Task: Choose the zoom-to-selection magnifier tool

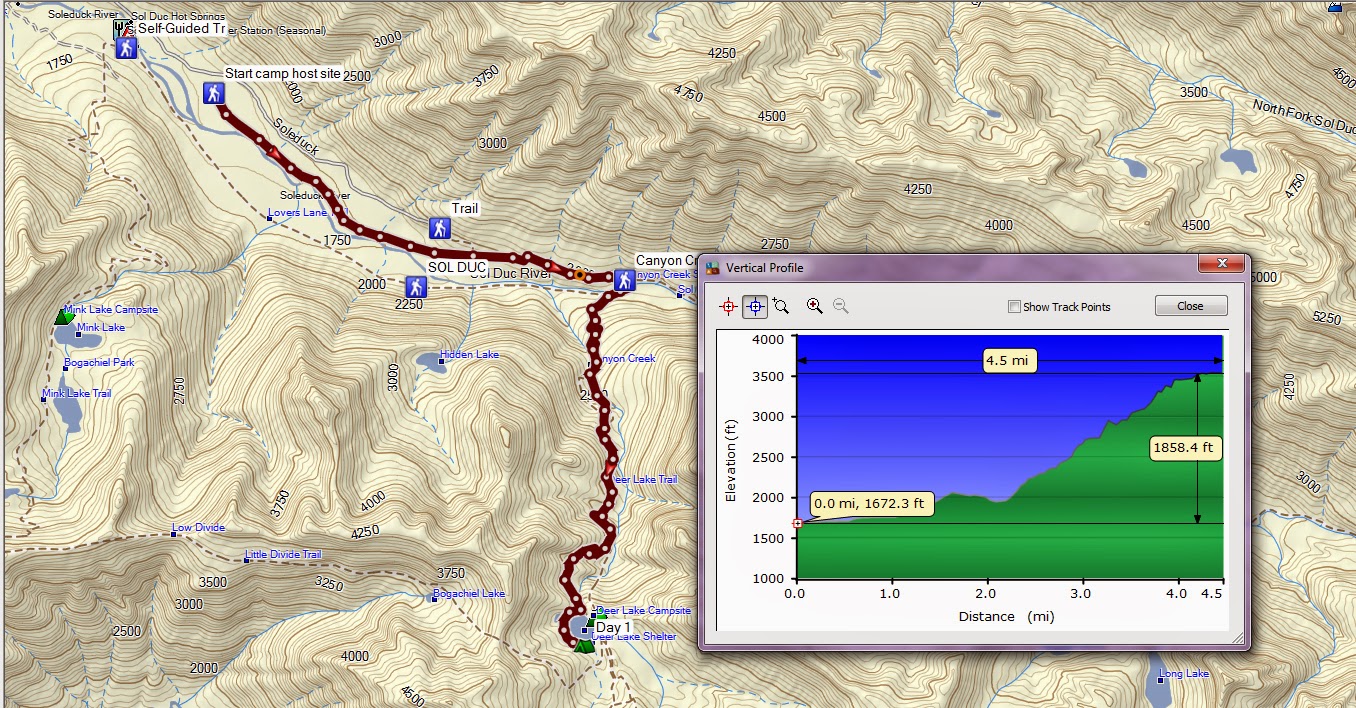Action: [x=781, y=307]
